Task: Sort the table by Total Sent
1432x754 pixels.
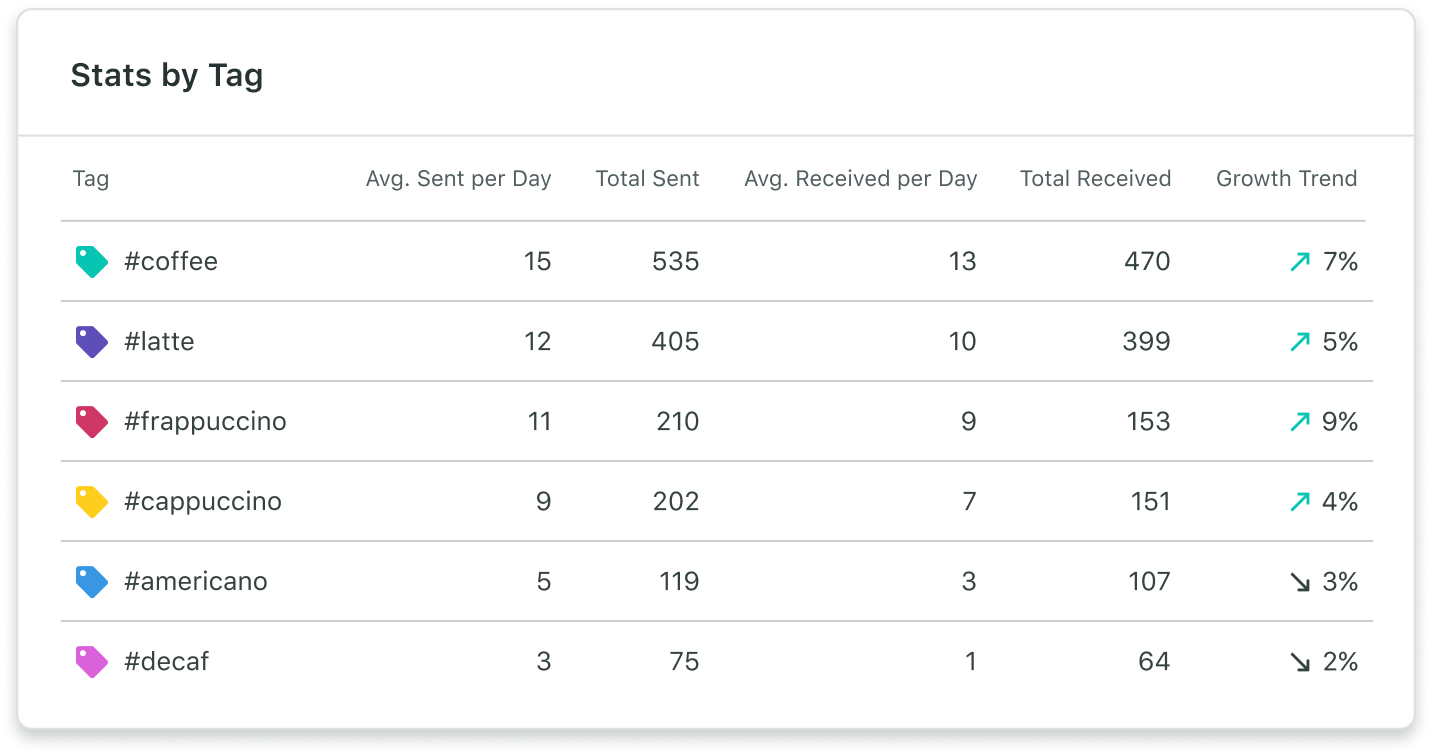Action: [x=647, y=178]
